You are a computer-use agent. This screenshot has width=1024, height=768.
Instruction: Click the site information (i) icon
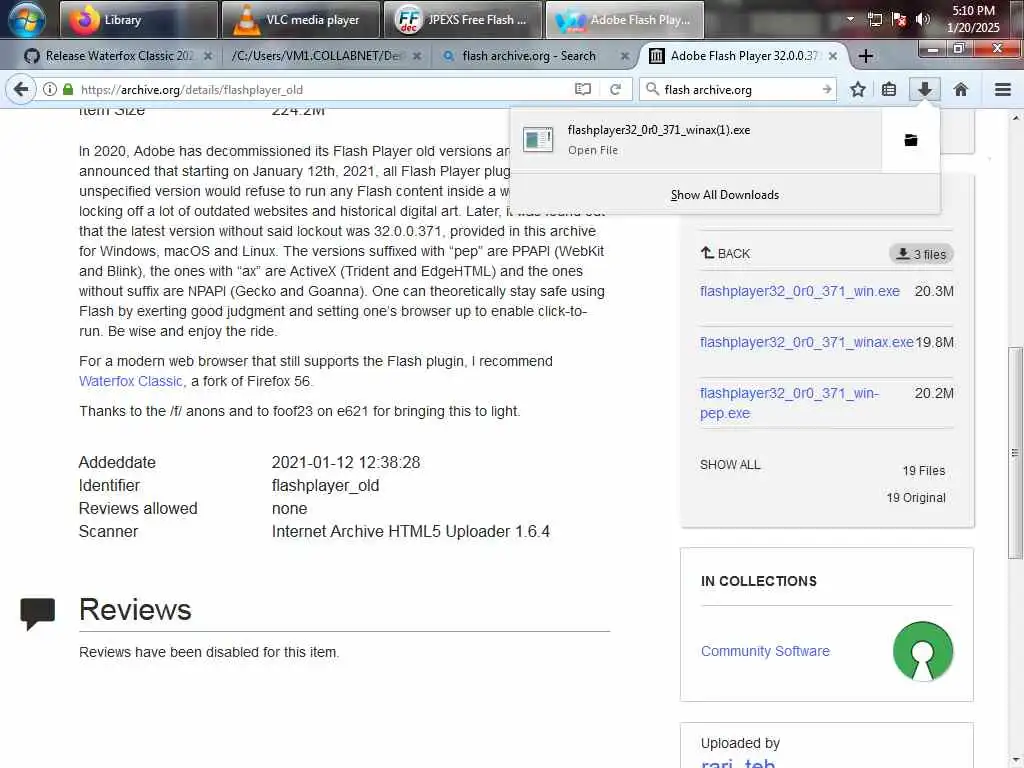click(x=50, y=89)
